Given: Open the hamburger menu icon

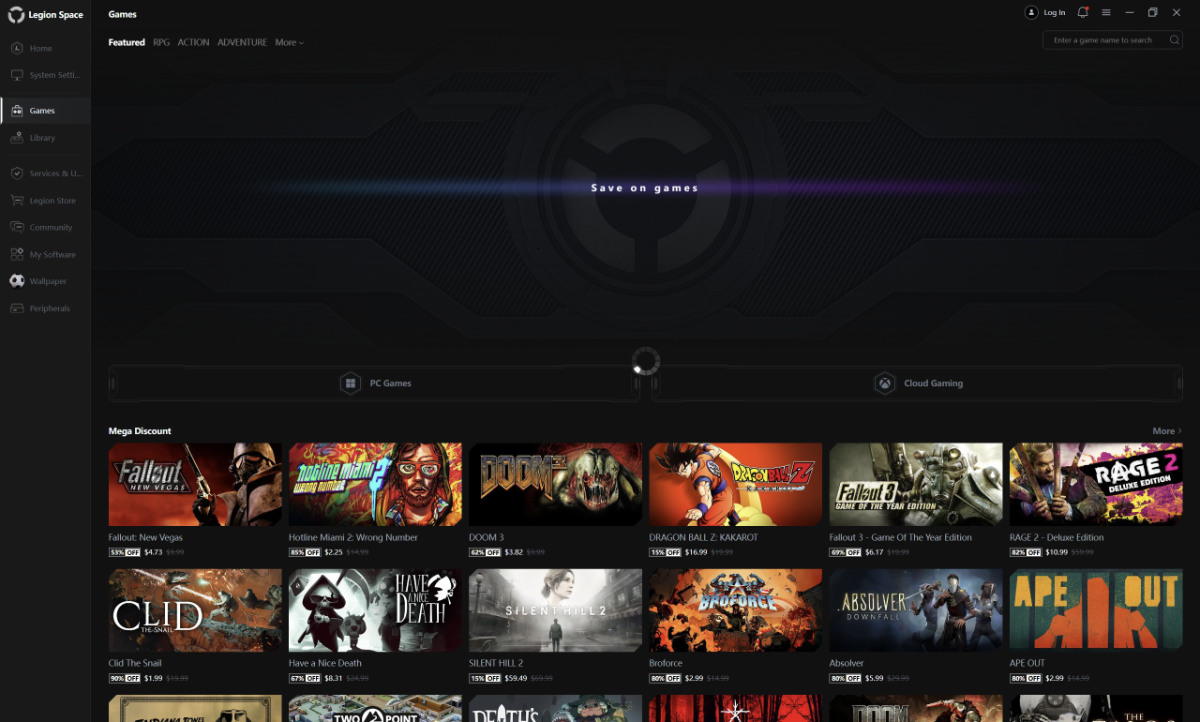Looking at the screenshot, I should (1106, 12).
